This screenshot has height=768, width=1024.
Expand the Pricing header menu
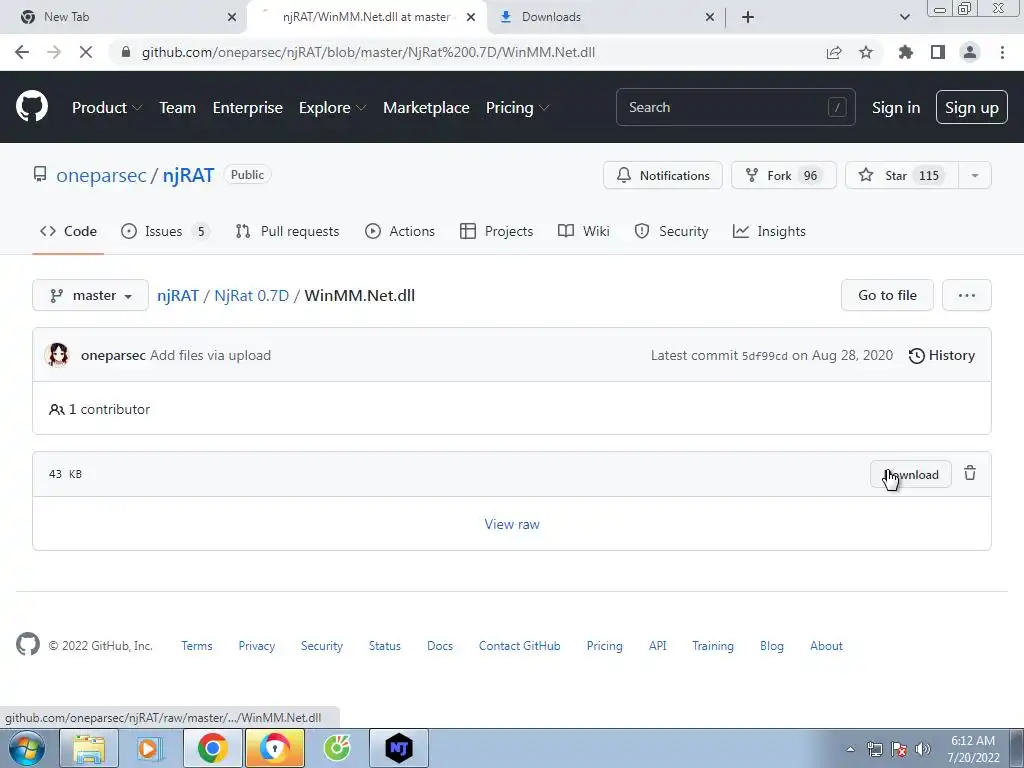(x=517, y=108)
